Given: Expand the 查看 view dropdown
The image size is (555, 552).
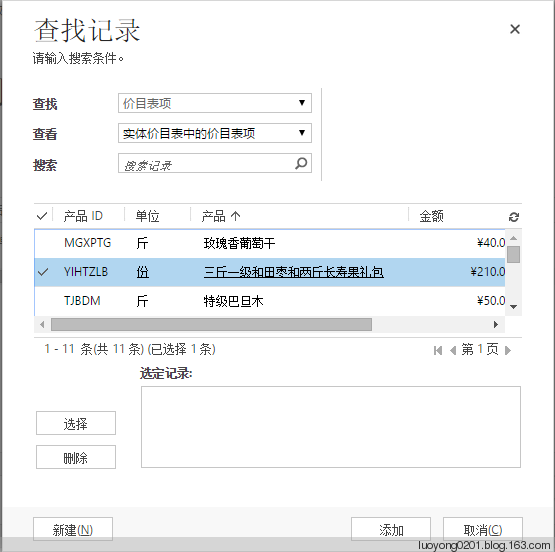Looking at the screenshot, I should pos(215,133).
